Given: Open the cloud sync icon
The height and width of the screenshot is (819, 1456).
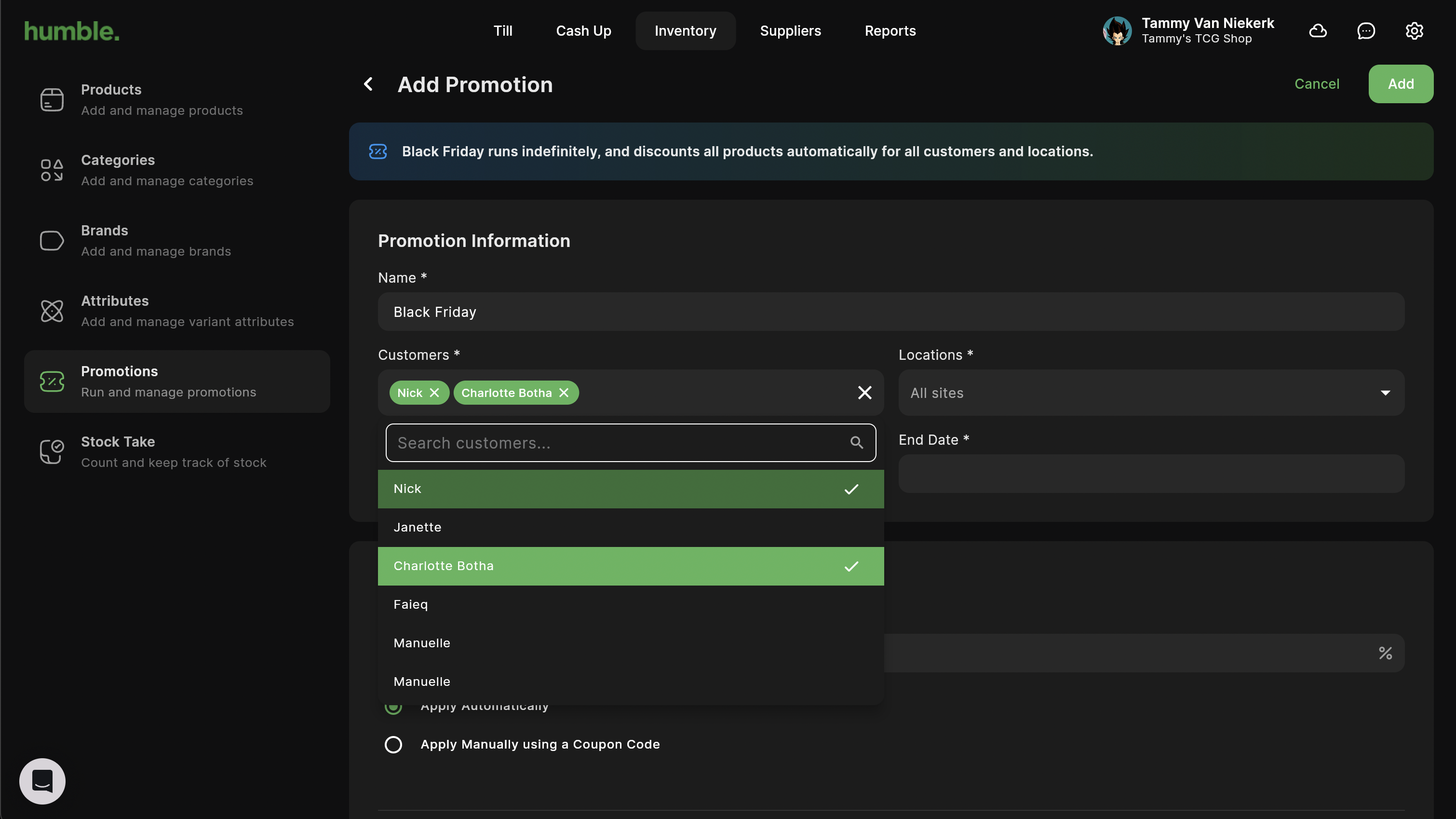Looking at the screenshot, I should click(x=1318, y=30).
